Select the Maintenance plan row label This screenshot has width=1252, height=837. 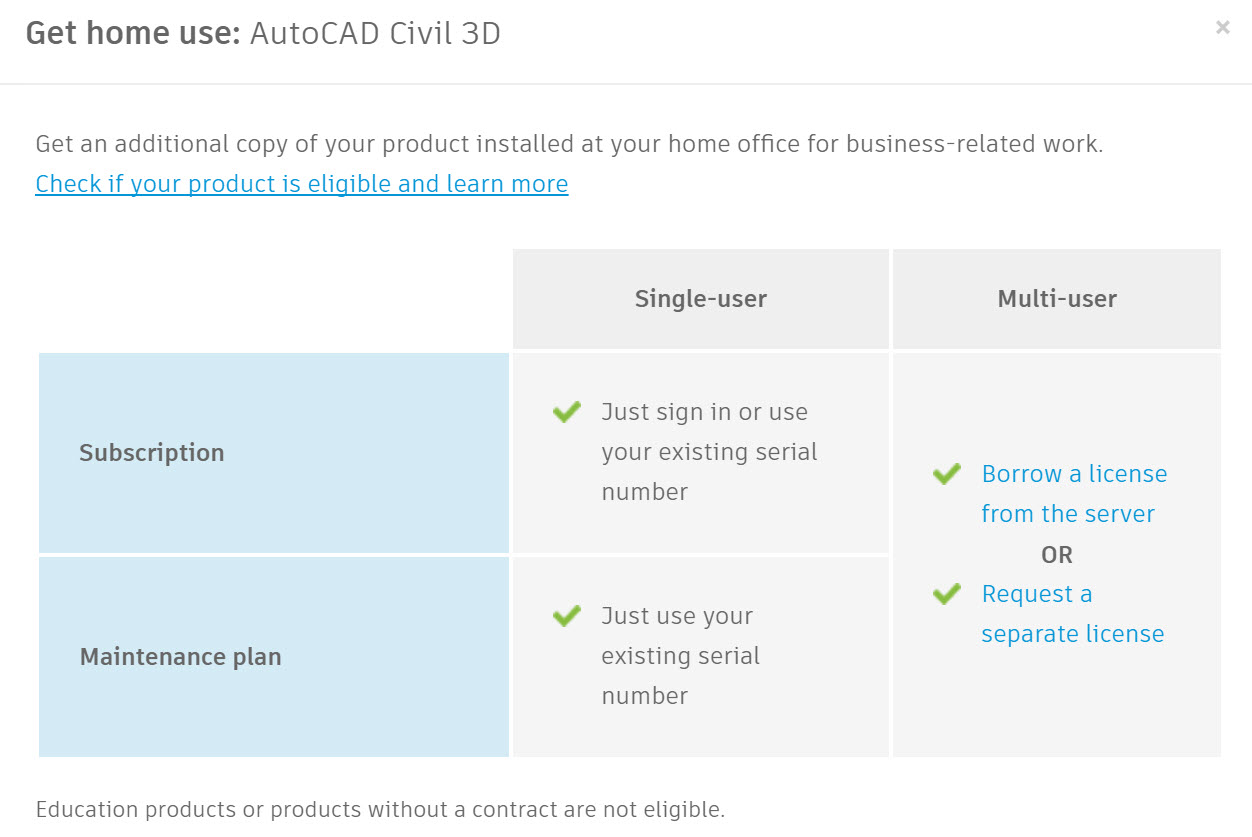click(x=180, y=657)
